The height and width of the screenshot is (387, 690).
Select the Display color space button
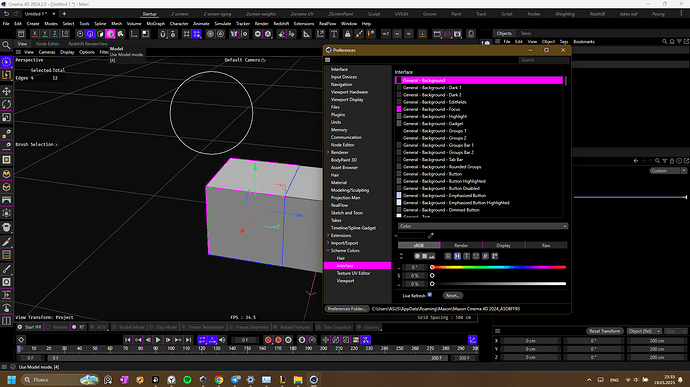click(503, 245)
